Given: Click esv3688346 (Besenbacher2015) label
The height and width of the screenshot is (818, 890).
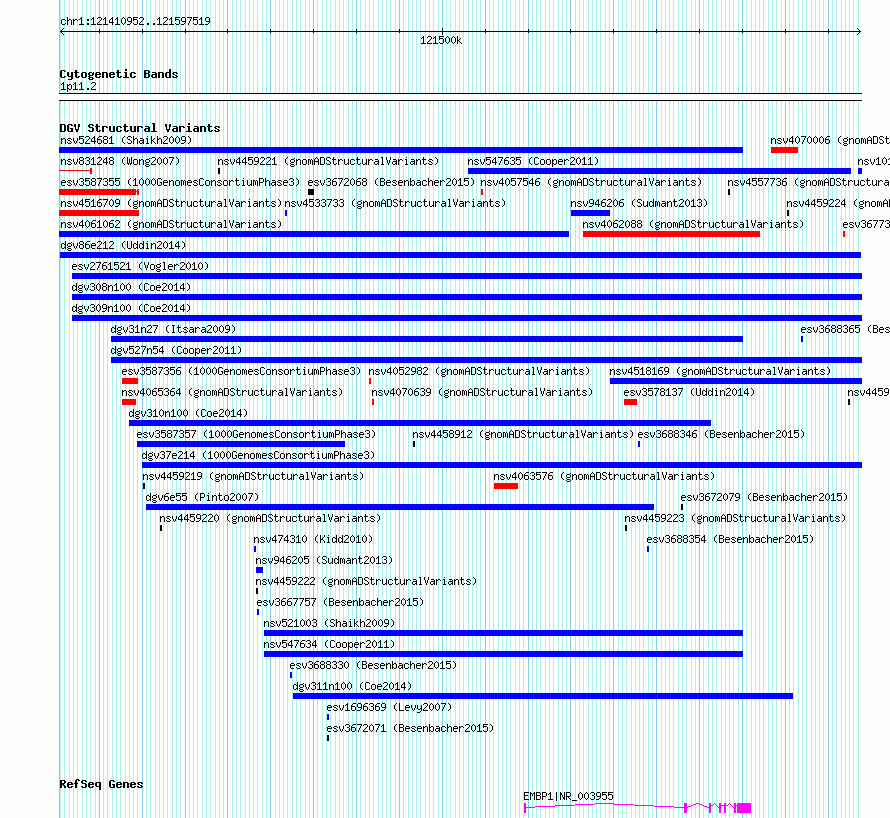Looking at the screenshot, I should (721, 434).
